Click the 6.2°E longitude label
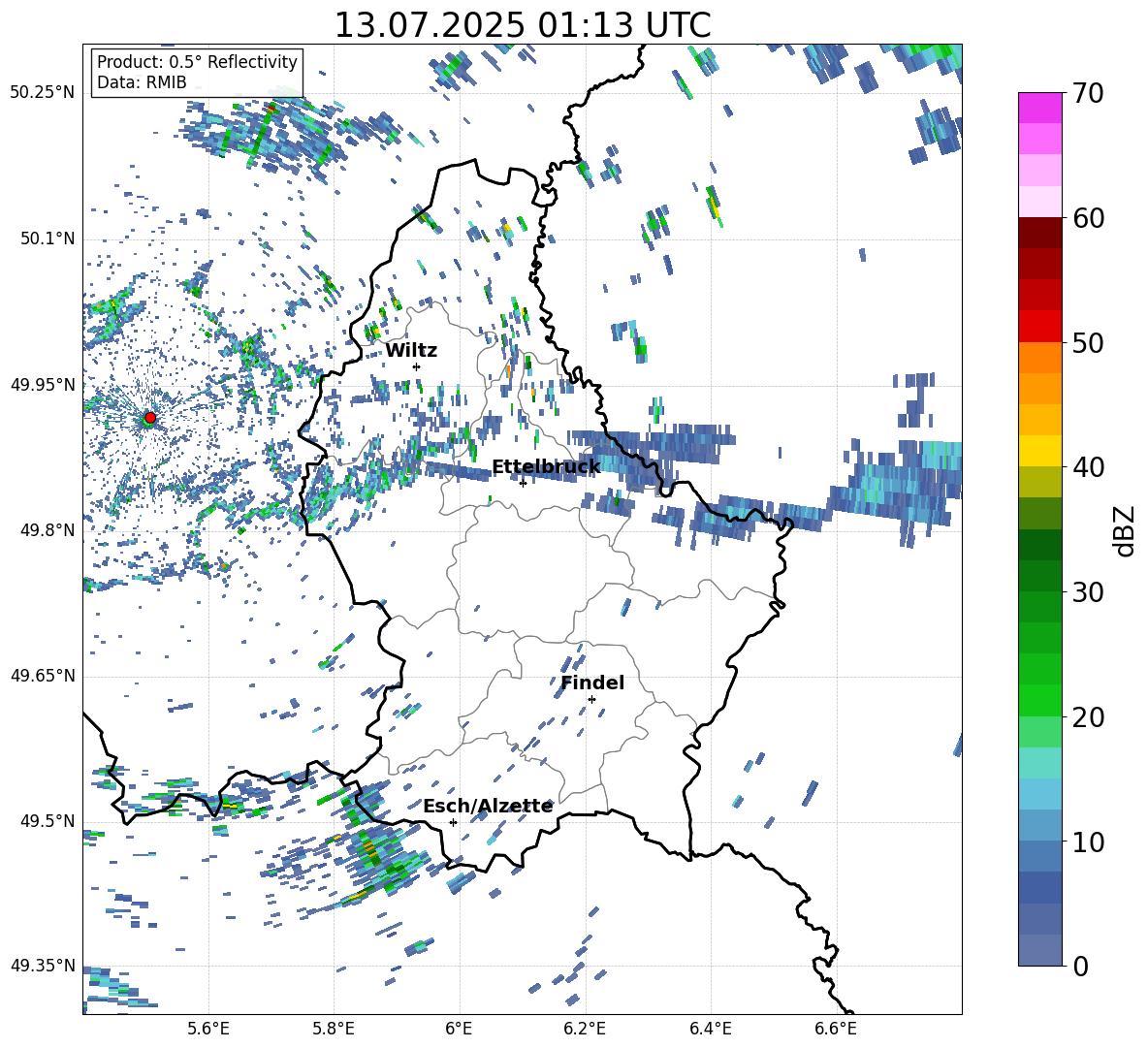This screenshot has width=1148, height=1048. click(585, 1029)
